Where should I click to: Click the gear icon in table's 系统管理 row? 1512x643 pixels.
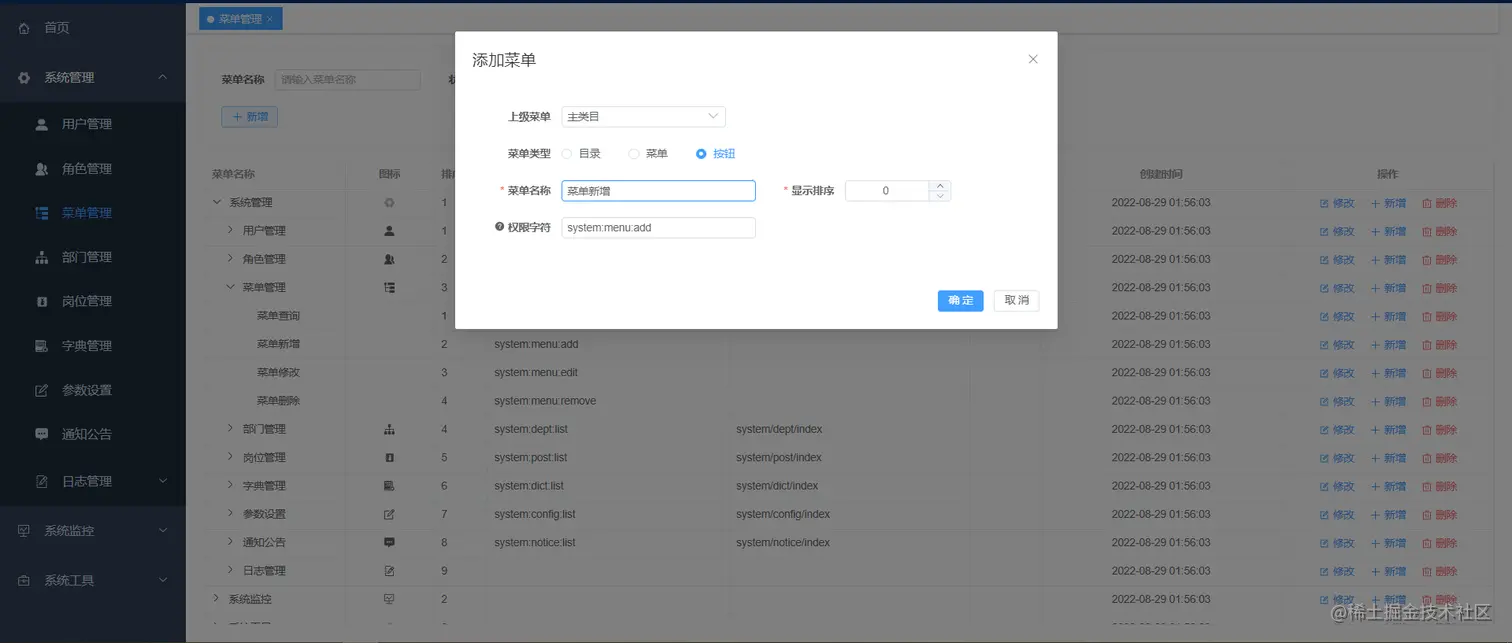(390, 203)
